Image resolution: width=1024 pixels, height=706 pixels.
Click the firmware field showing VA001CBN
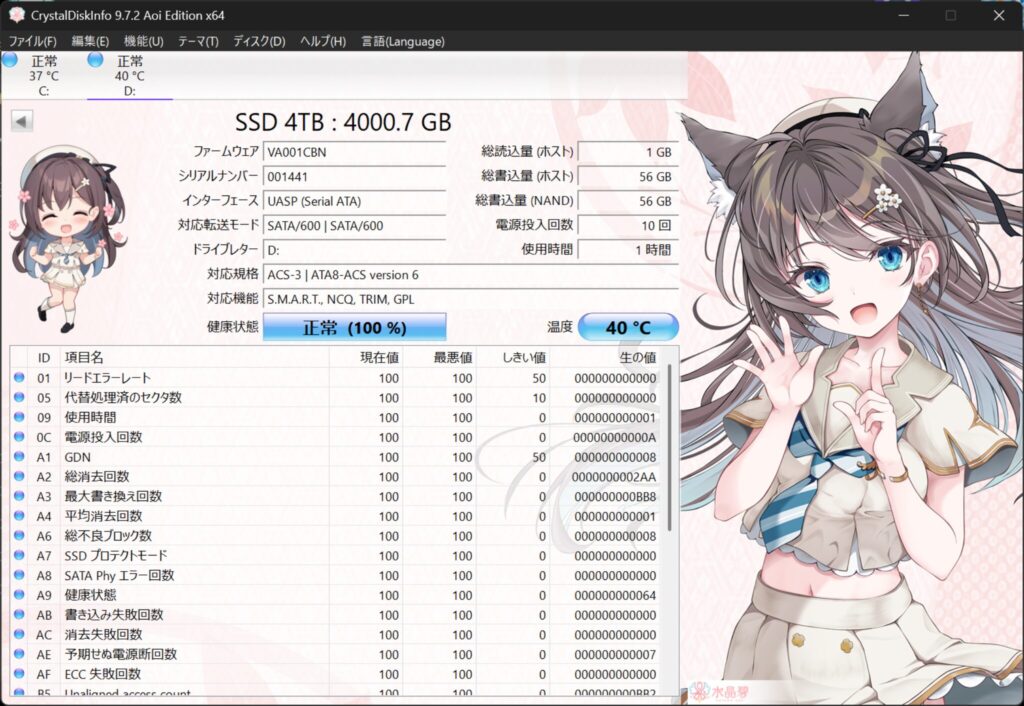click(x=354, y=152)
